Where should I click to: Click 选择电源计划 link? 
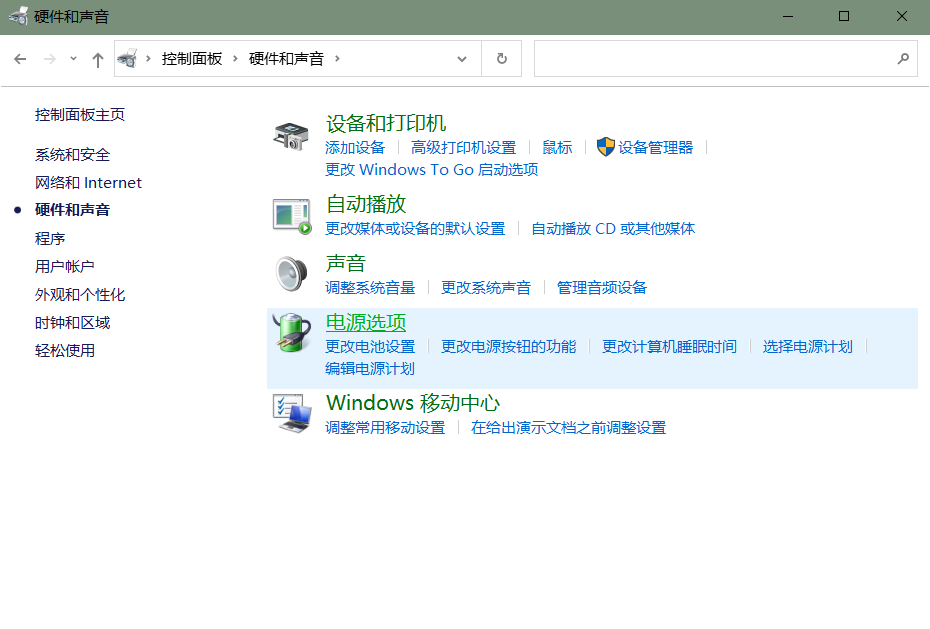[x=807, y=346]
